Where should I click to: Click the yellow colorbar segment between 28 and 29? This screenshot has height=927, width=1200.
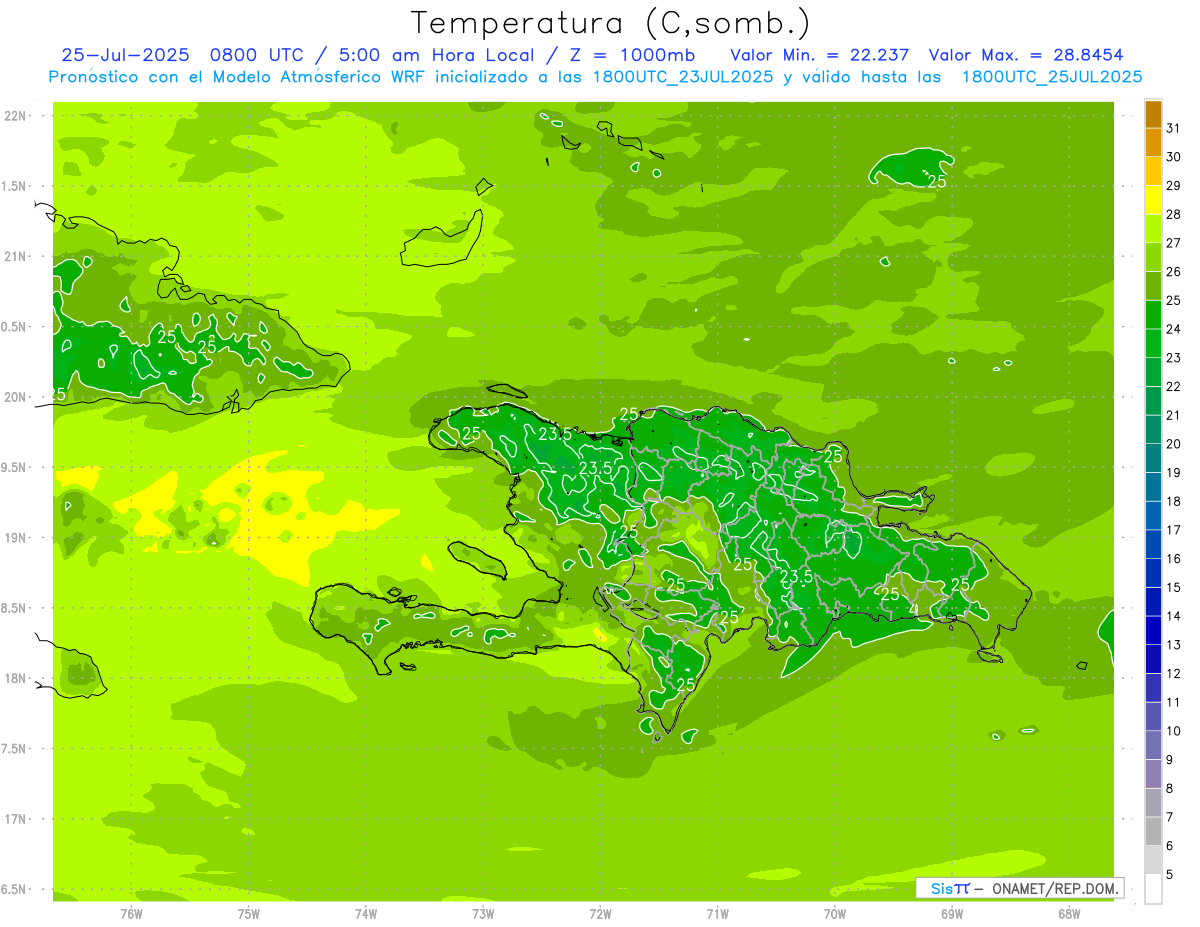pyautogui.click(x=1153, y=200)
